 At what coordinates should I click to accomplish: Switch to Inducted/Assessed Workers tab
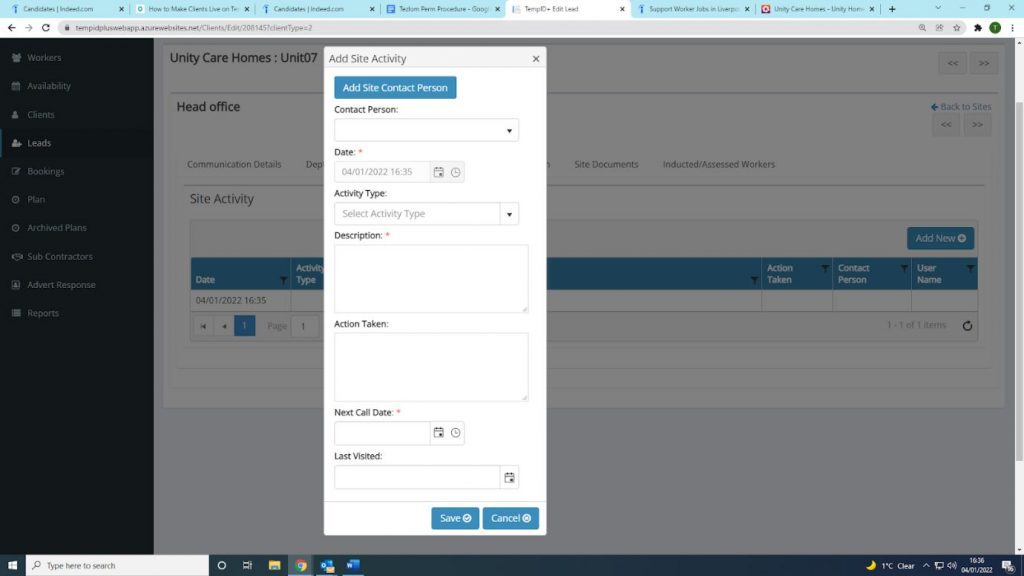point(718,164)
